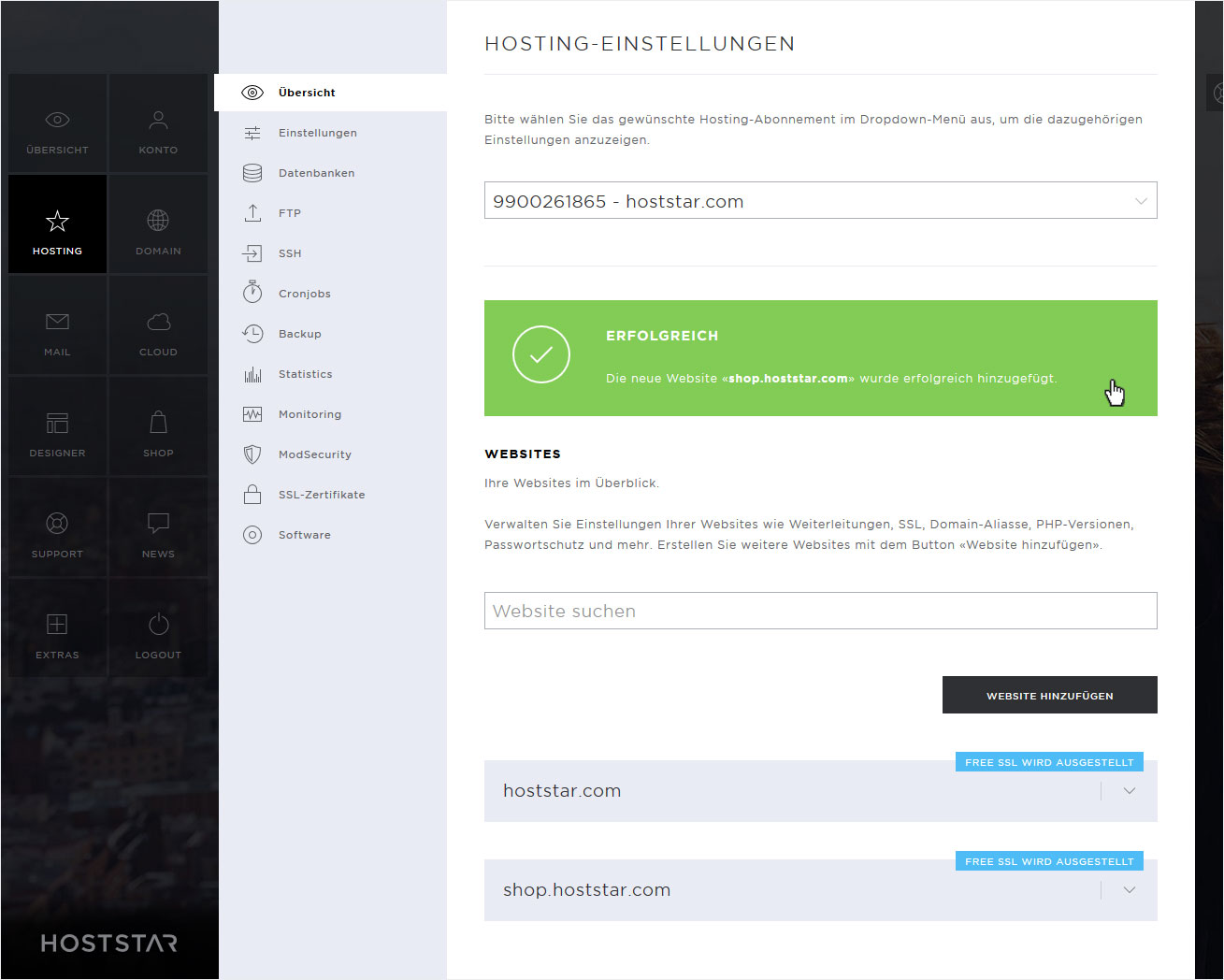Click Free SSL badge on hoststar.com row
The image size is (1224, 980).
tap(1049, 762)
